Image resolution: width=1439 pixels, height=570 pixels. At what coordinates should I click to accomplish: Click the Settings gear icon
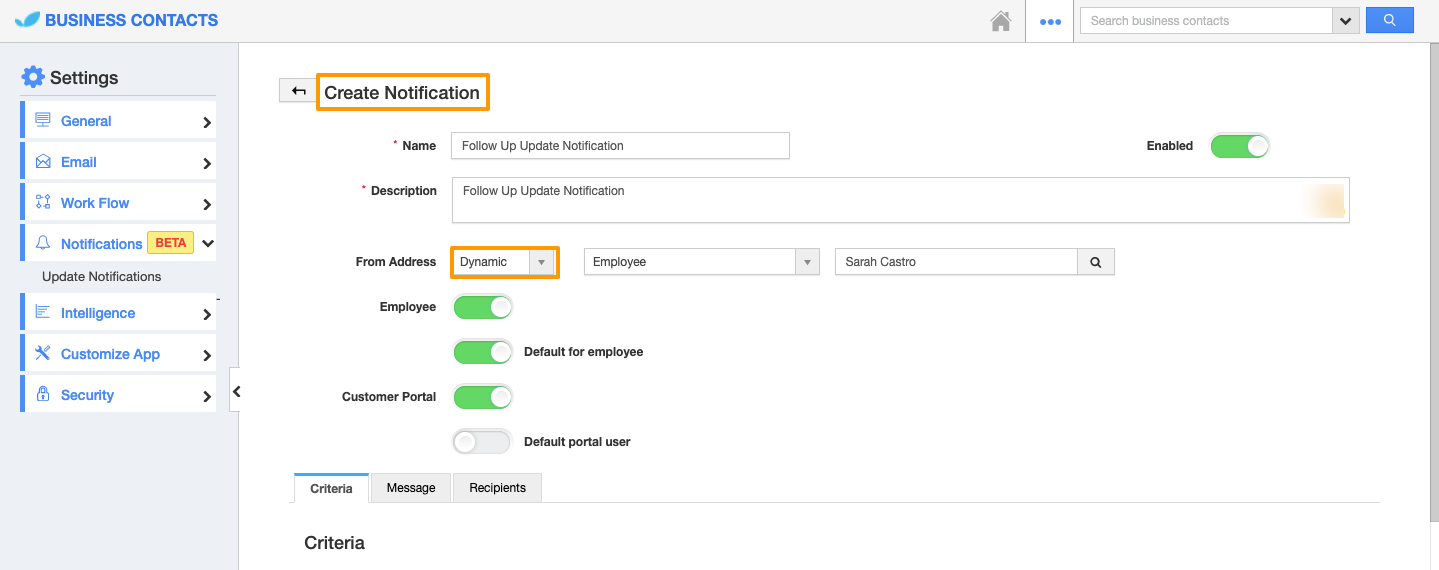click(33, 77)
